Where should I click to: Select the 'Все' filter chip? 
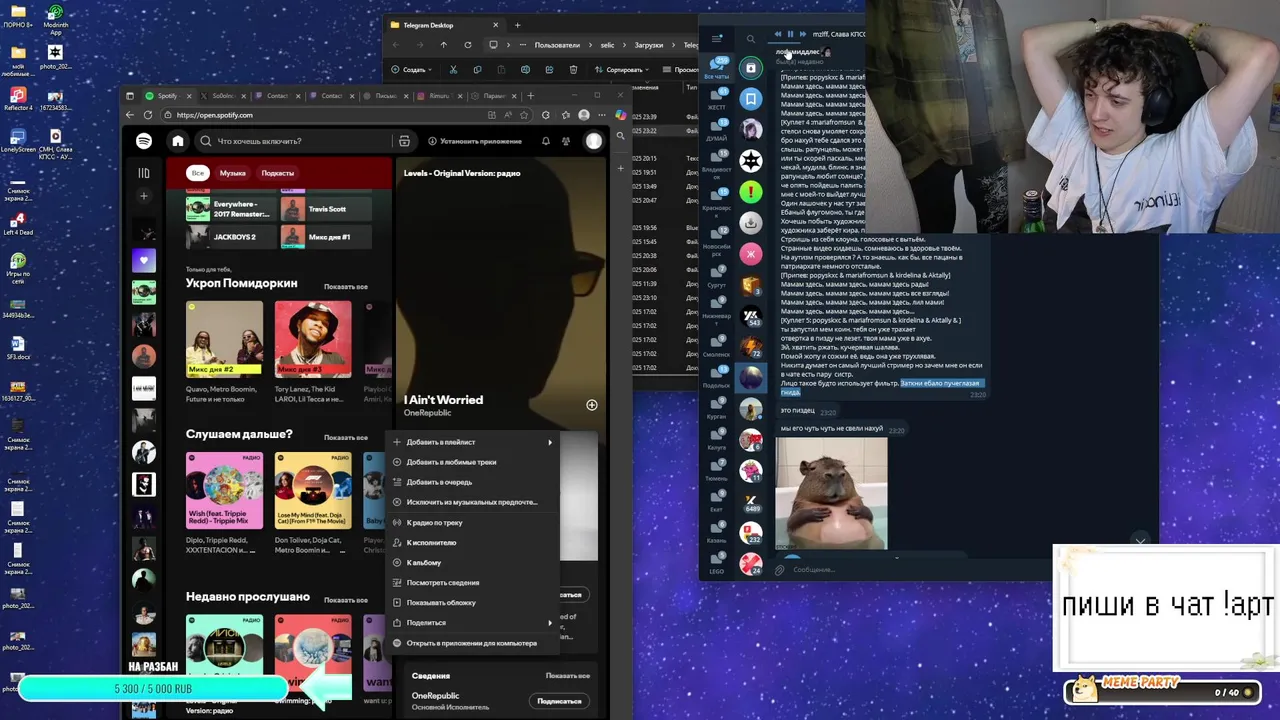coord(198,173)
